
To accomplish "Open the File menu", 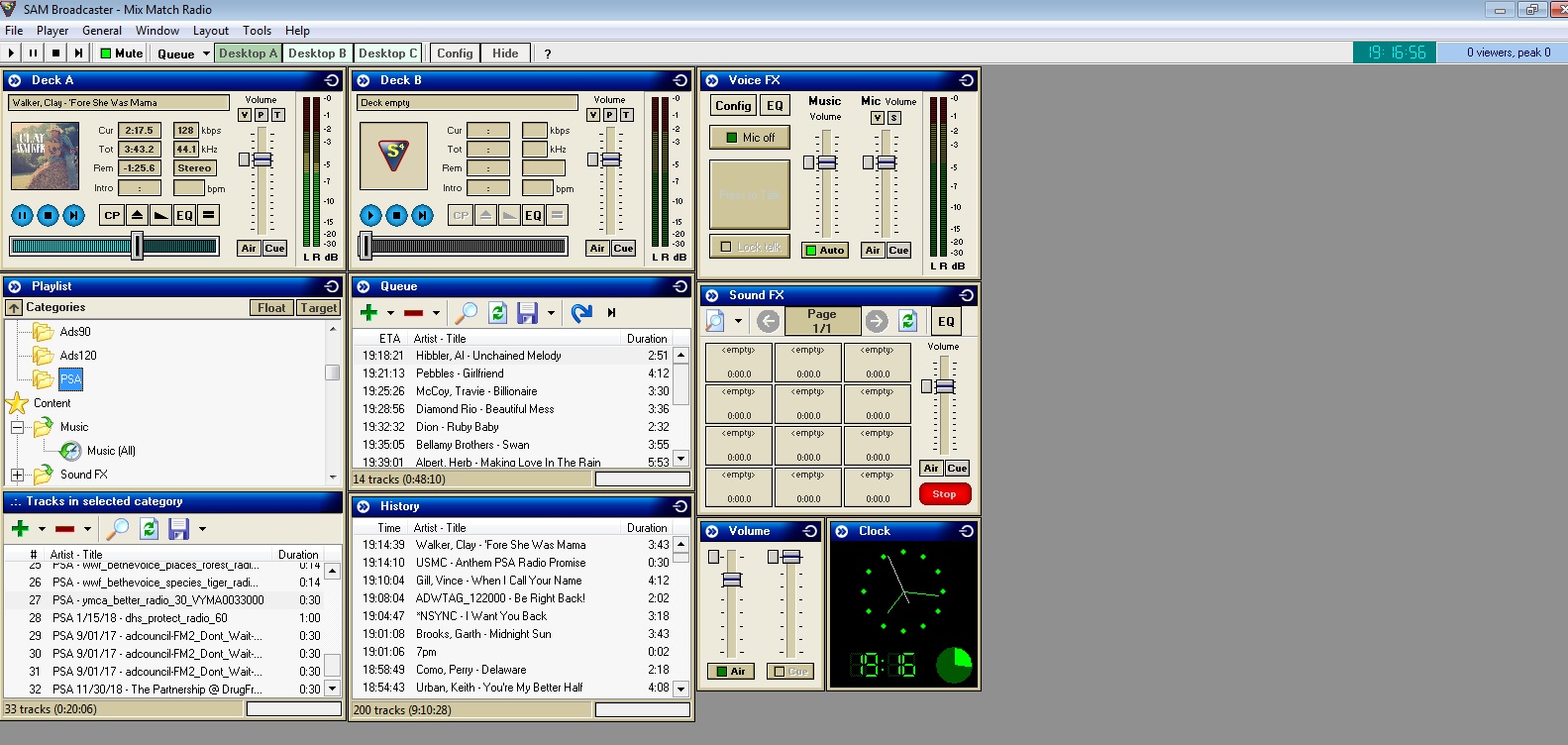I will [x=14, y=31].
